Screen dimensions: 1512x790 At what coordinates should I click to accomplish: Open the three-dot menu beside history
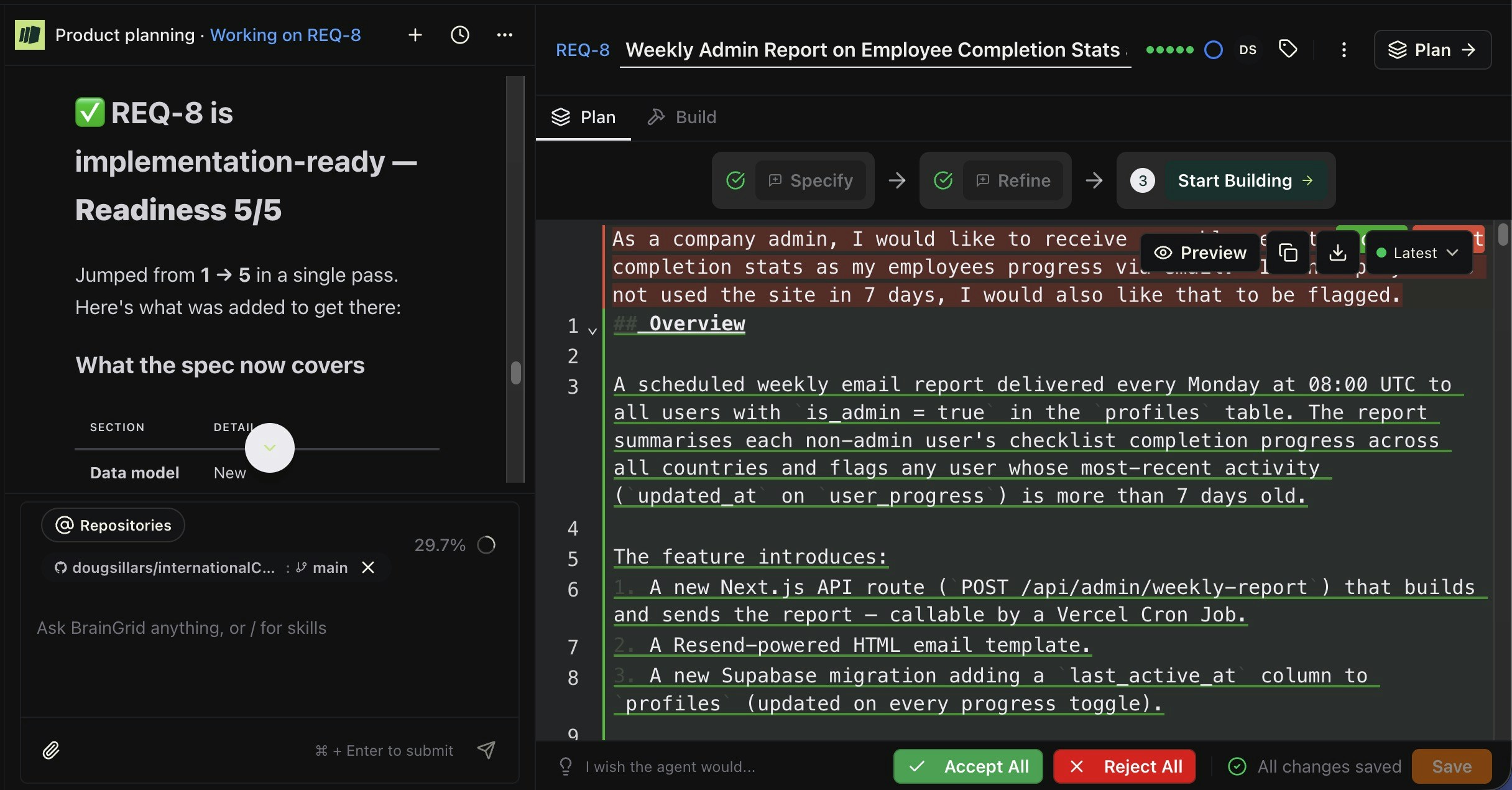click(505, 35)
